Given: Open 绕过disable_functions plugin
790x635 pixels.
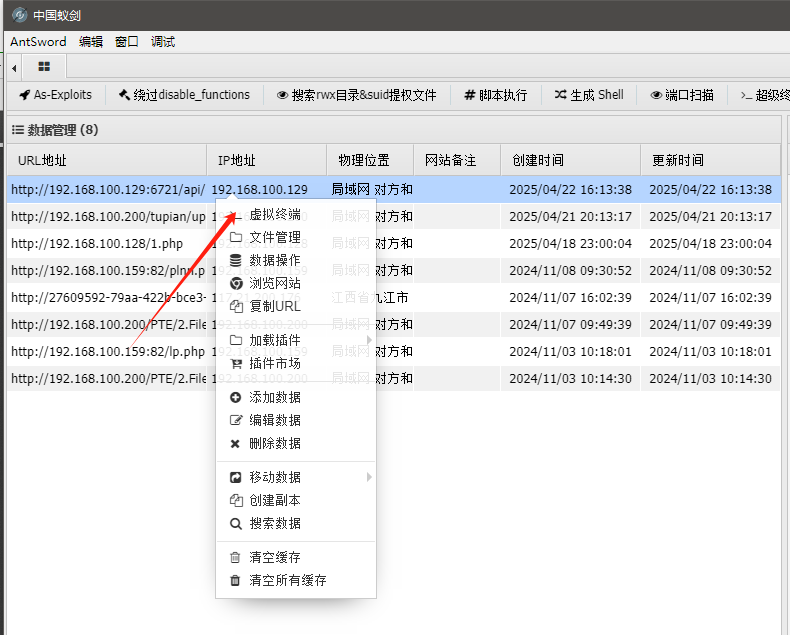Looking at the screenshot, I should 184,95.
